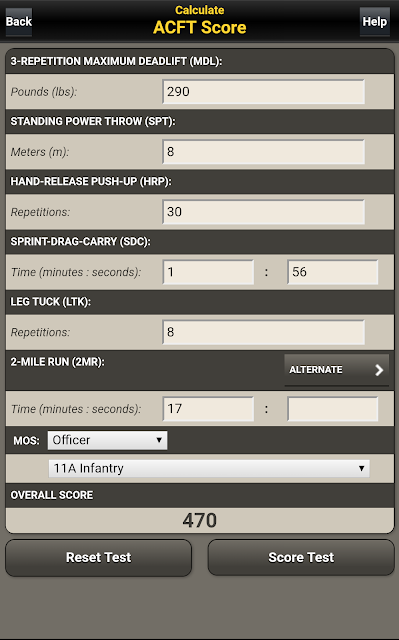Tap the overall score value 470
The image size is (399, 640).
coord(200,520)
